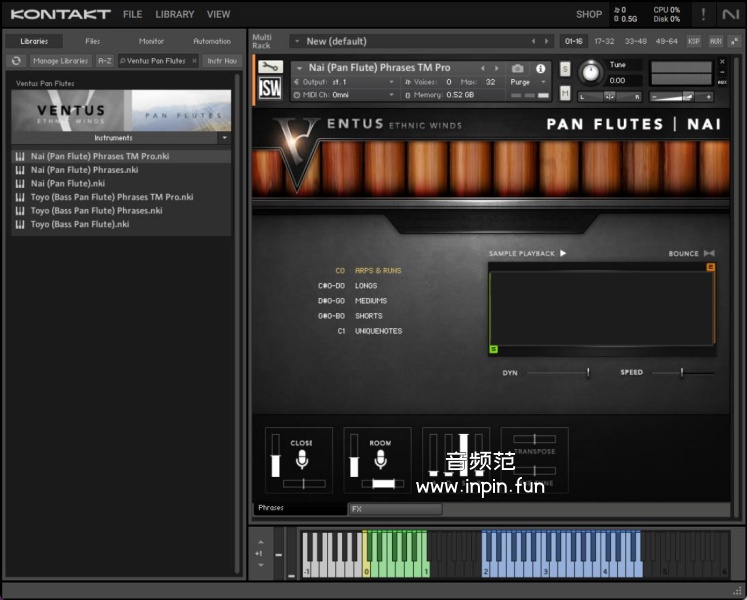Toggle the Room microphone icon
747x600 pixels.
click(380, 460)
